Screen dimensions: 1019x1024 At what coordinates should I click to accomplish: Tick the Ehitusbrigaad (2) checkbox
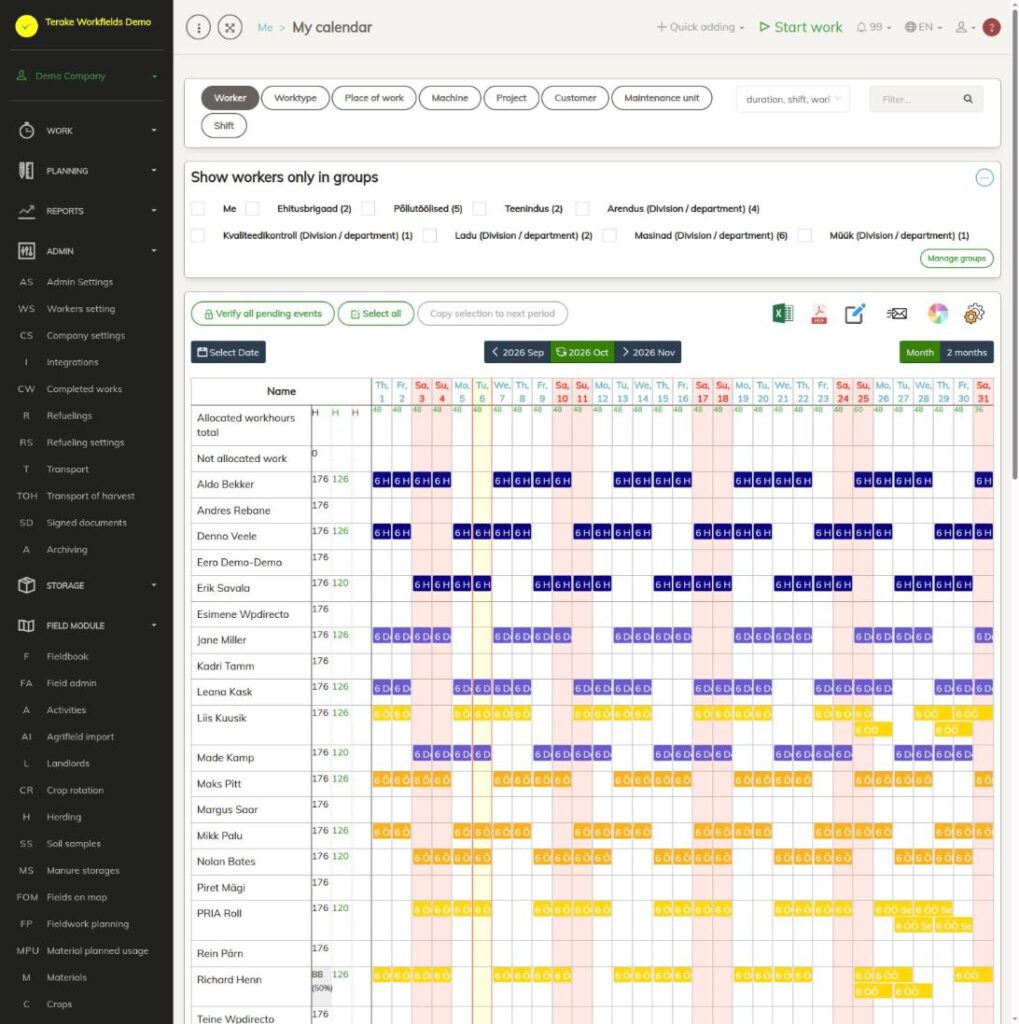[252, 208]
